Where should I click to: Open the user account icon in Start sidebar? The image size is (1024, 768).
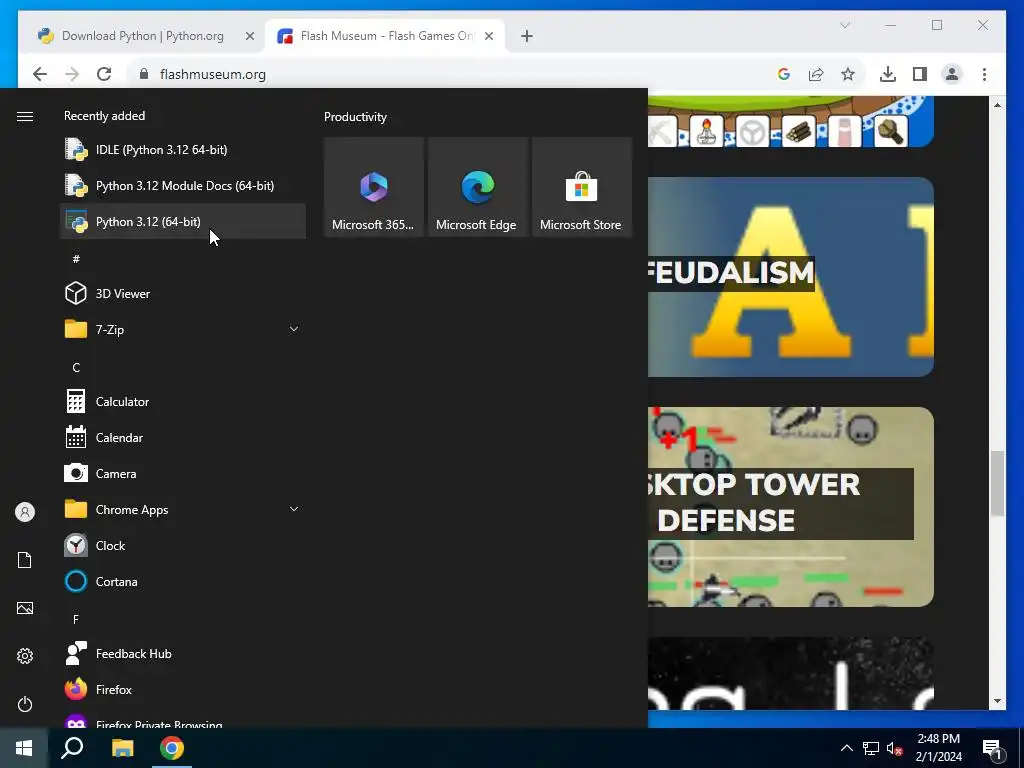(x=25, y=512)
